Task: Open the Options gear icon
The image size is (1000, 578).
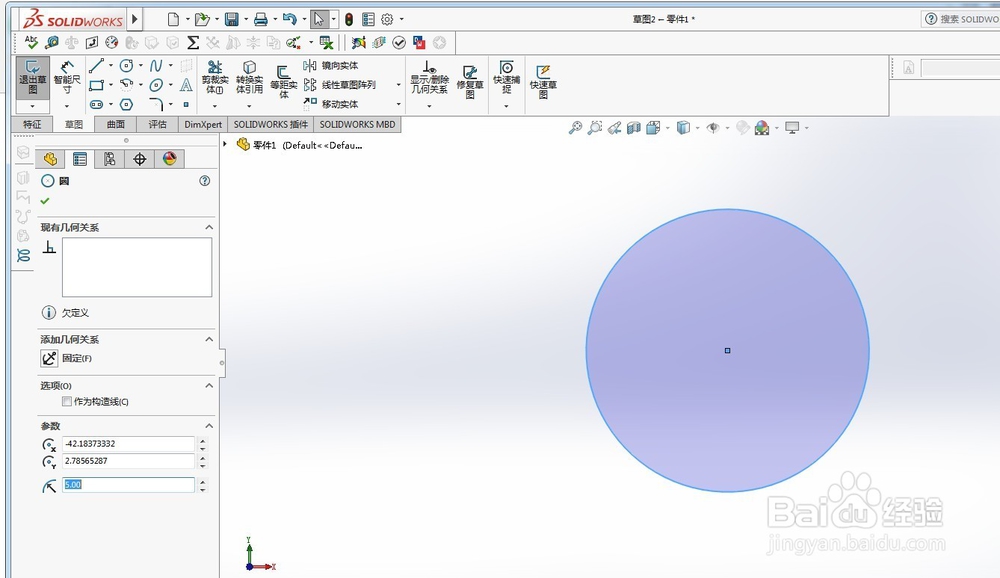Action: [x=387, y=20]
